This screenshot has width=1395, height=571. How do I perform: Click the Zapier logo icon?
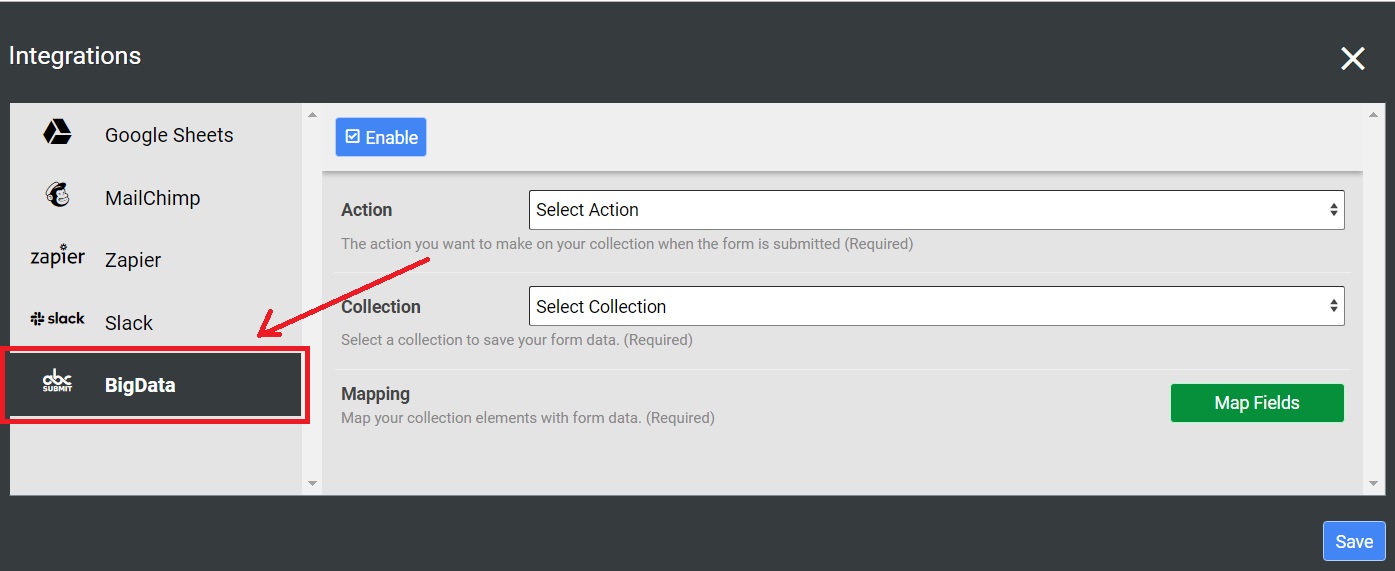[x=57, y=257]
